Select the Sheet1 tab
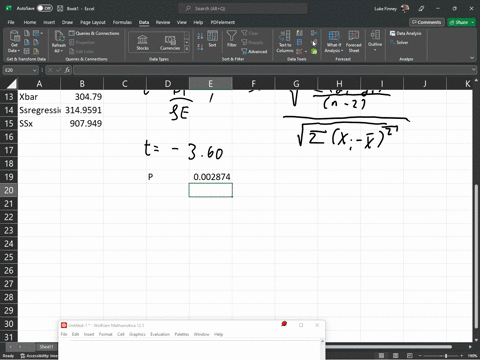Viewport: 480px width, 360px height. pyautogui.click(x=46, y=347)
